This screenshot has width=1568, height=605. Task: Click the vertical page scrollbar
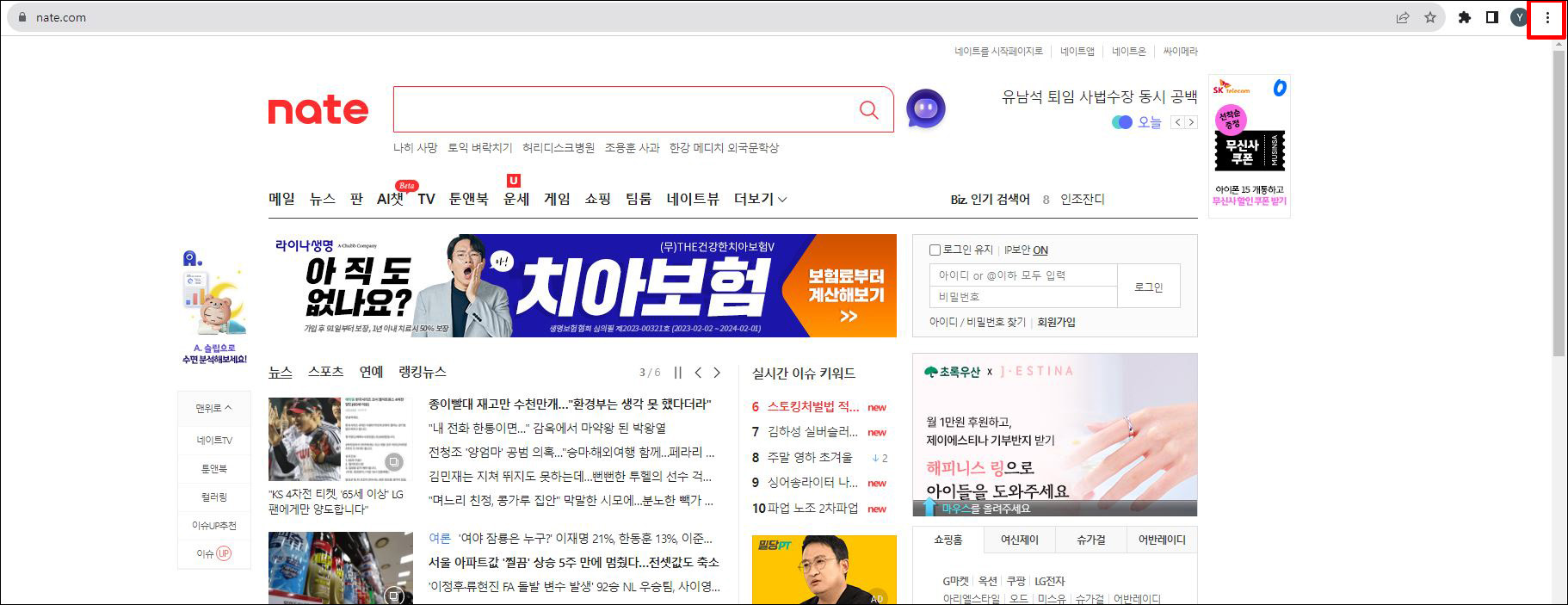[1559, 204]
